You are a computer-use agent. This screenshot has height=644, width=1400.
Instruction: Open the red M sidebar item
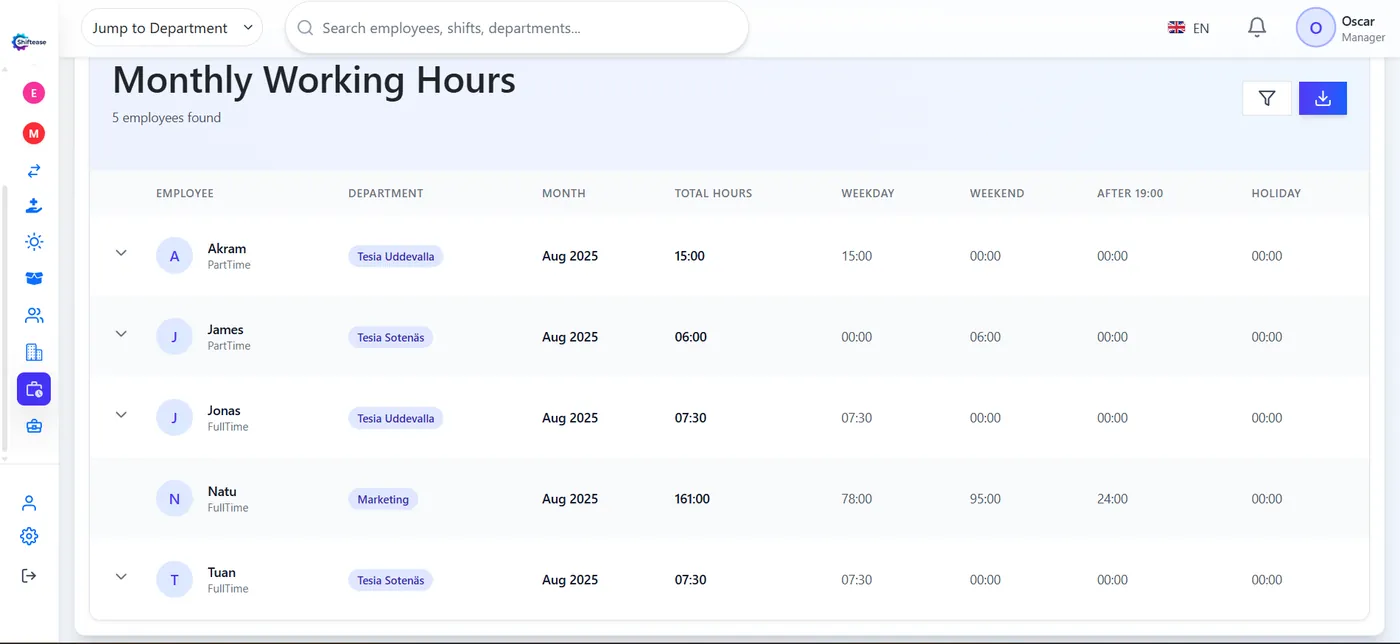pyautogui.click(x=34, y=133)
